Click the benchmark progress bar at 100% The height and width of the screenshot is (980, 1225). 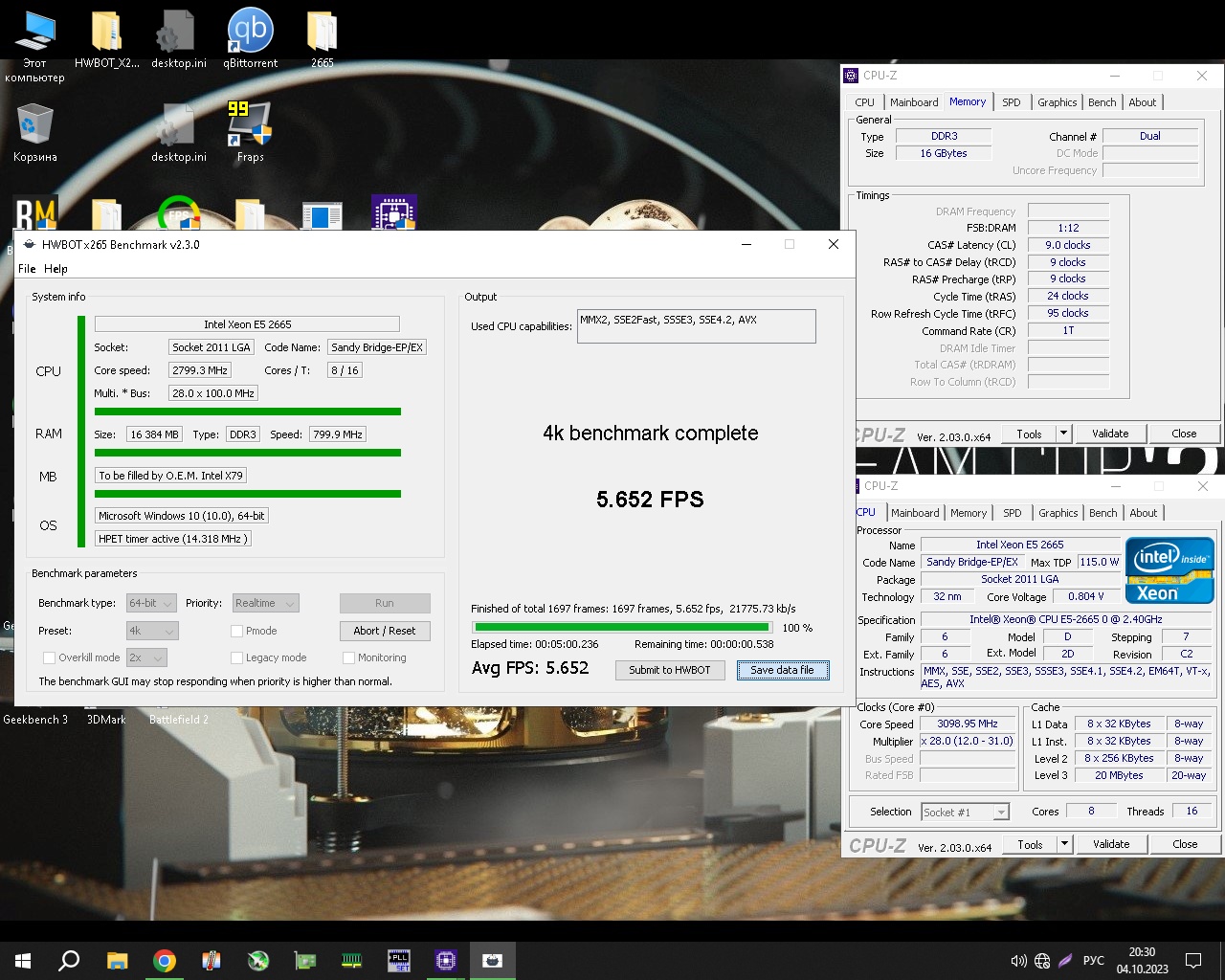point(622,627)
